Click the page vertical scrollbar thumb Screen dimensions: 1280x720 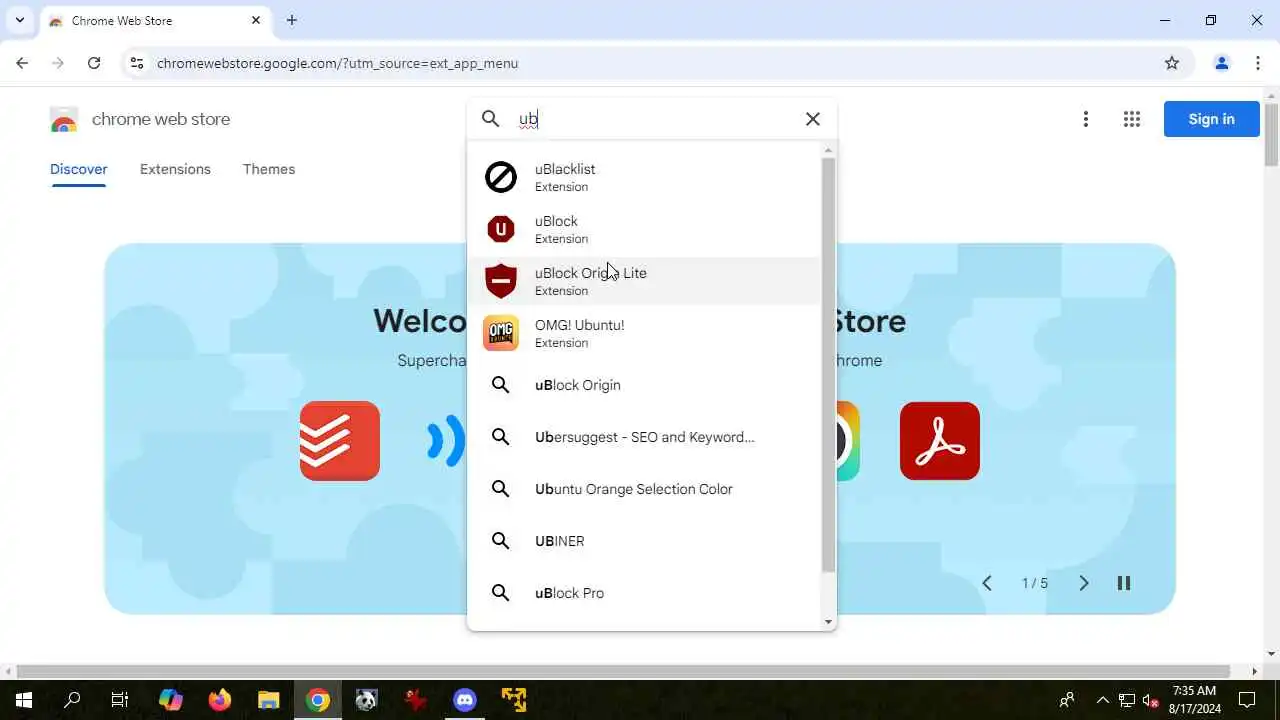coord(1271,135)
